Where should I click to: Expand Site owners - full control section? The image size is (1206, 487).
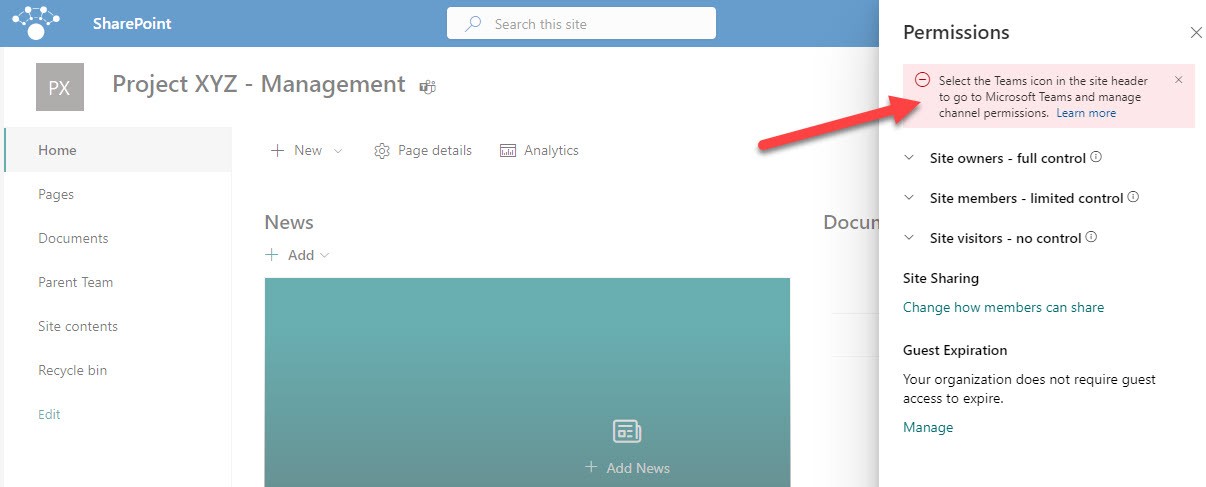[x=909, y=158]
